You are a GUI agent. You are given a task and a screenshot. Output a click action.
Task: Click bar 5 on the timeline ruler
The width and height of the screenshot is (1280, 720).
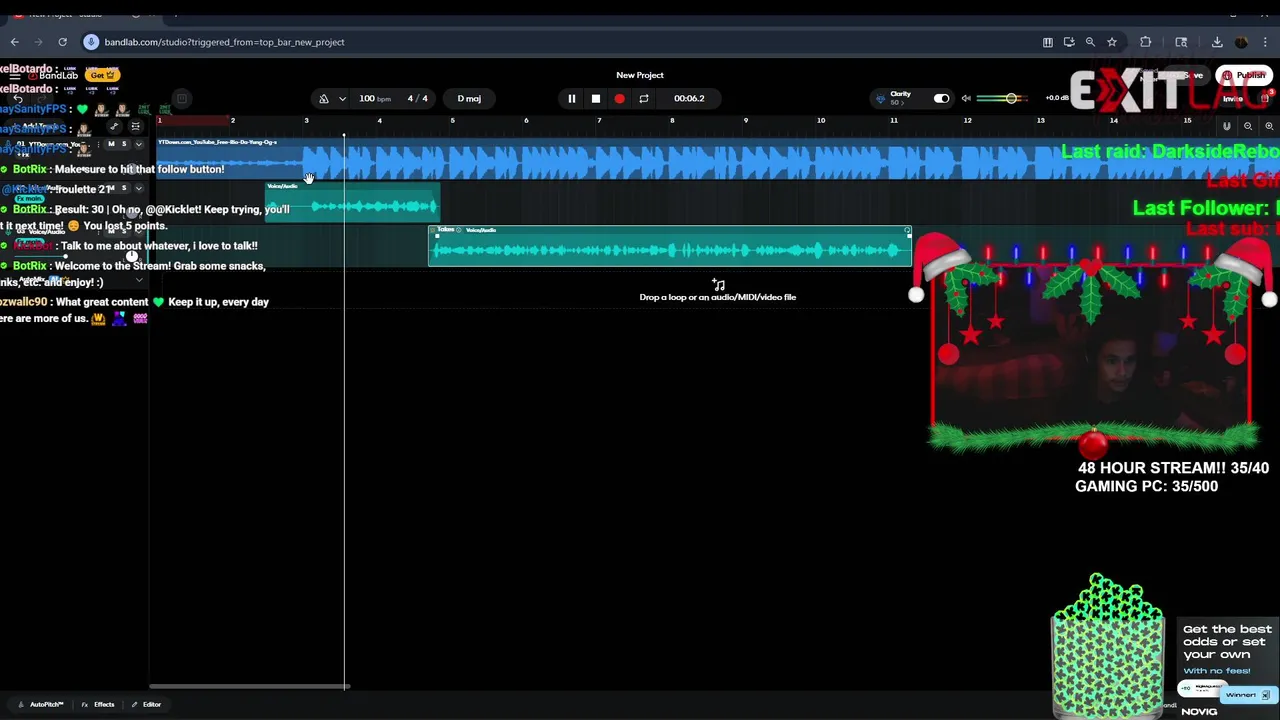pyautogui.click(x=452, y=121)
